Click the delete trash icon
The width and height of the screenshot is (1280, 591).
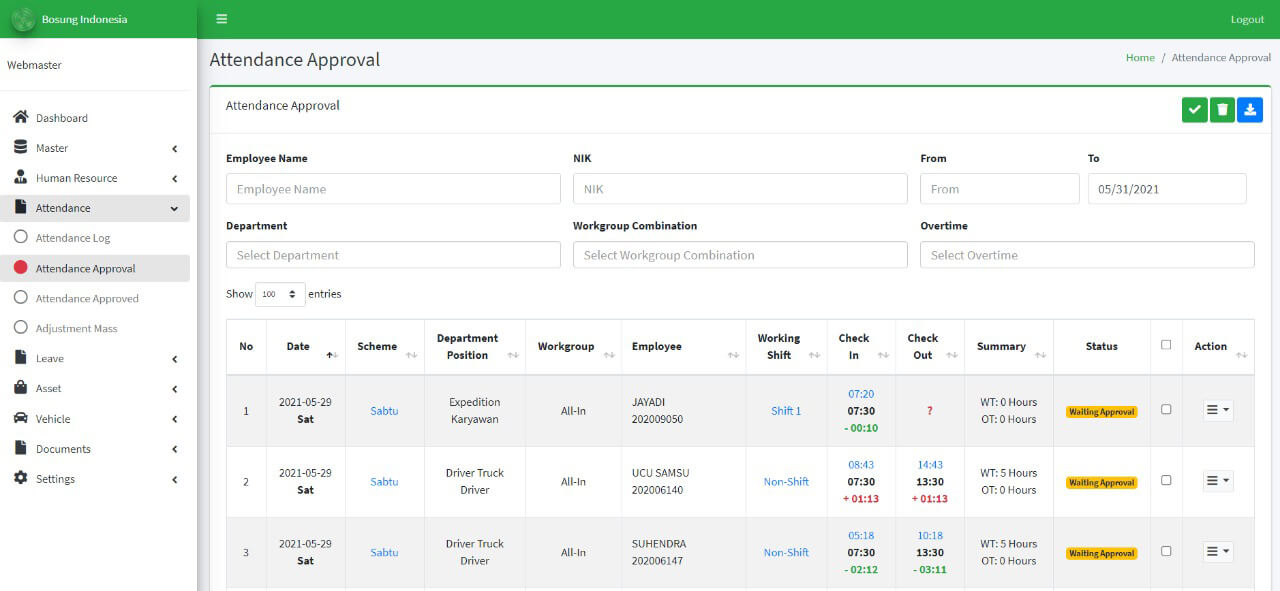pos(1222,109)
